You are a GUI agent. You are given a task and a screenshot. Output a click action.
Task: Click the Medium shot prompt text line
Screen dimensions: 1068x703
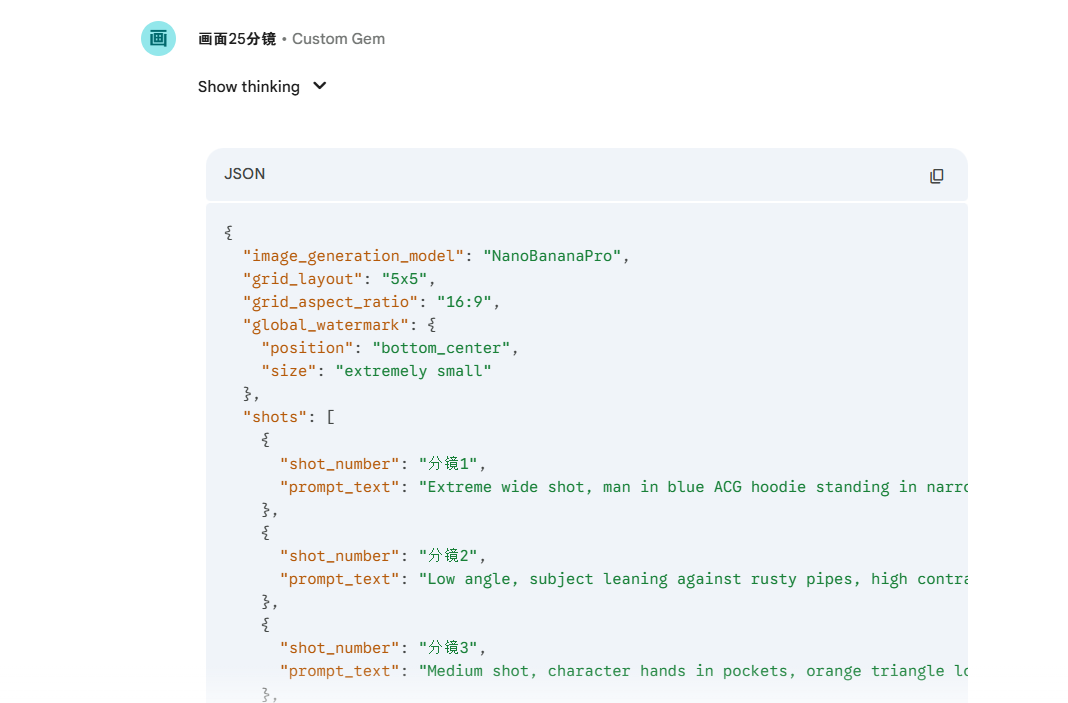pyautogui.click(x=693, y=671)
